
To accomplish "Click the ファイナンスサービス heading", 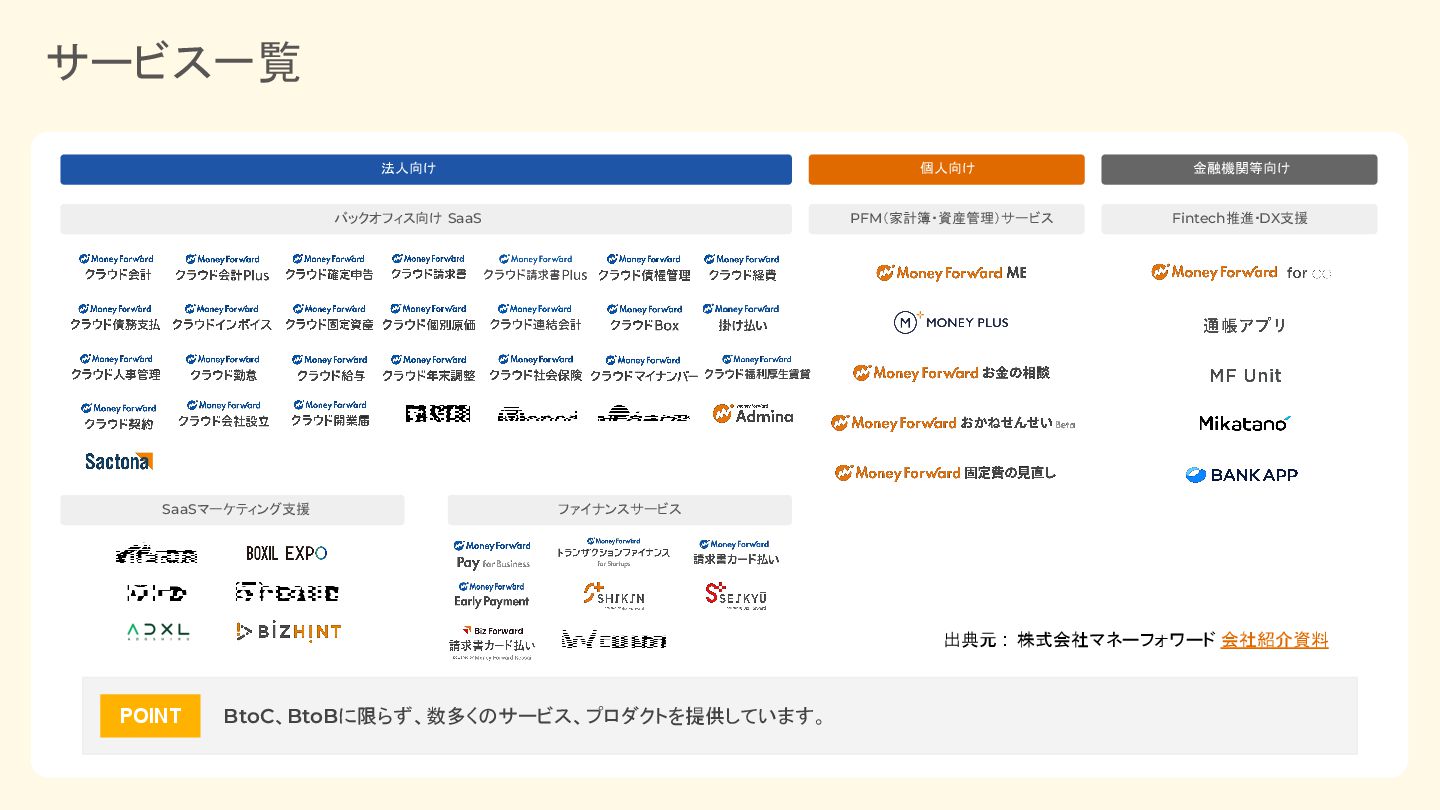I will tap(620, 510).
